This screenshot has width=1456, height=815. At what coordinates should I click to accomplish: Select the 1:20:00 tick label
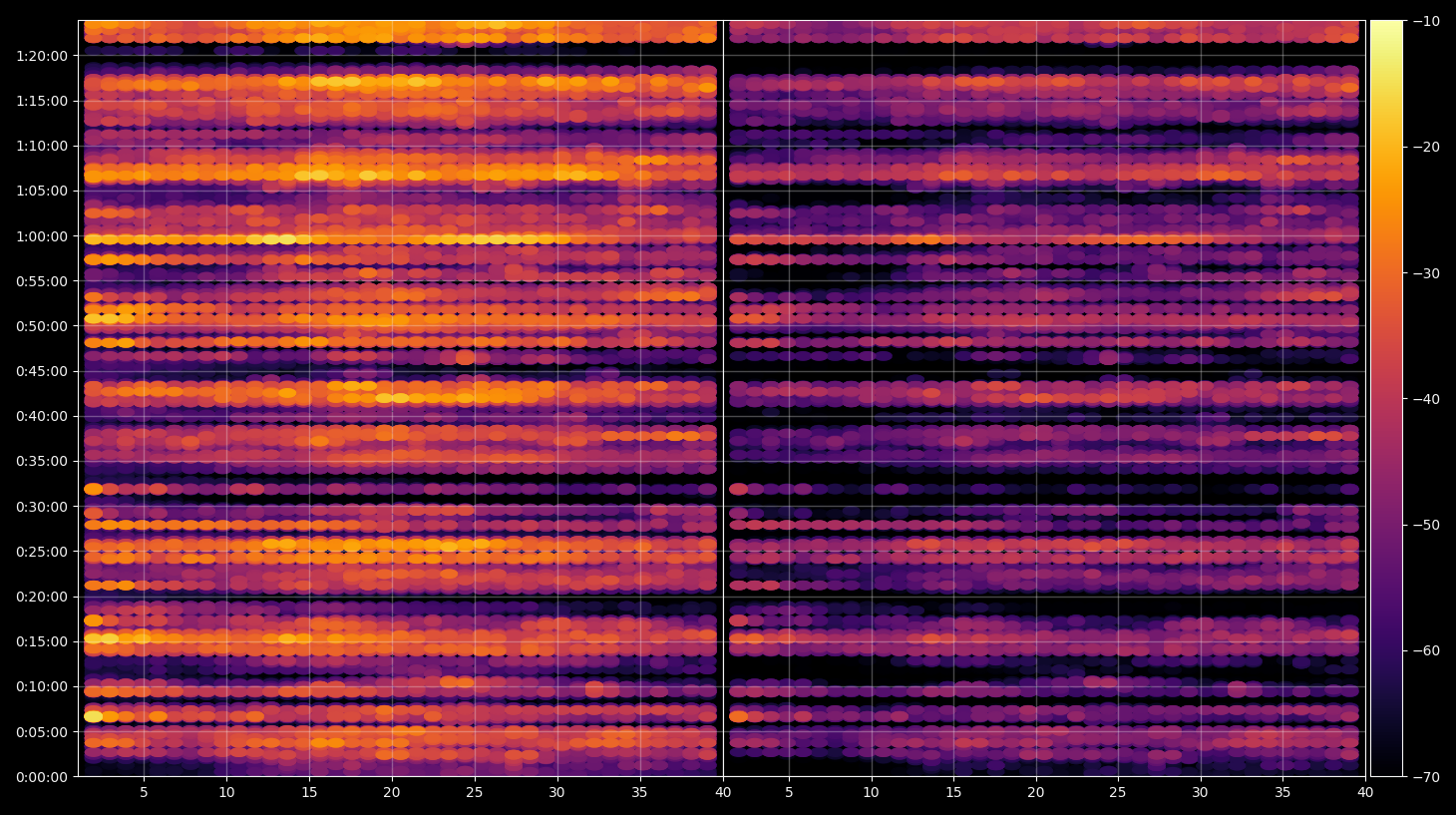point(42,56)
